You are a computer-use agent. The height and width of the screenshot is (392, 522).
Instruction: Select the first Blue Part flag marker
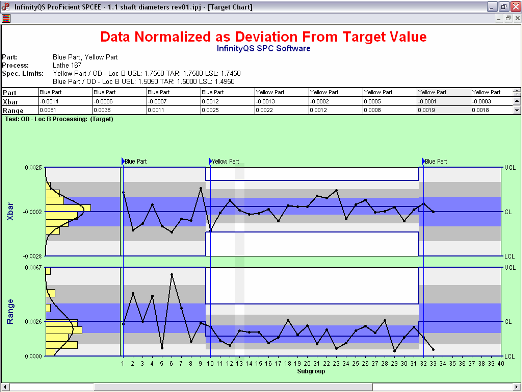pos(123,161)
